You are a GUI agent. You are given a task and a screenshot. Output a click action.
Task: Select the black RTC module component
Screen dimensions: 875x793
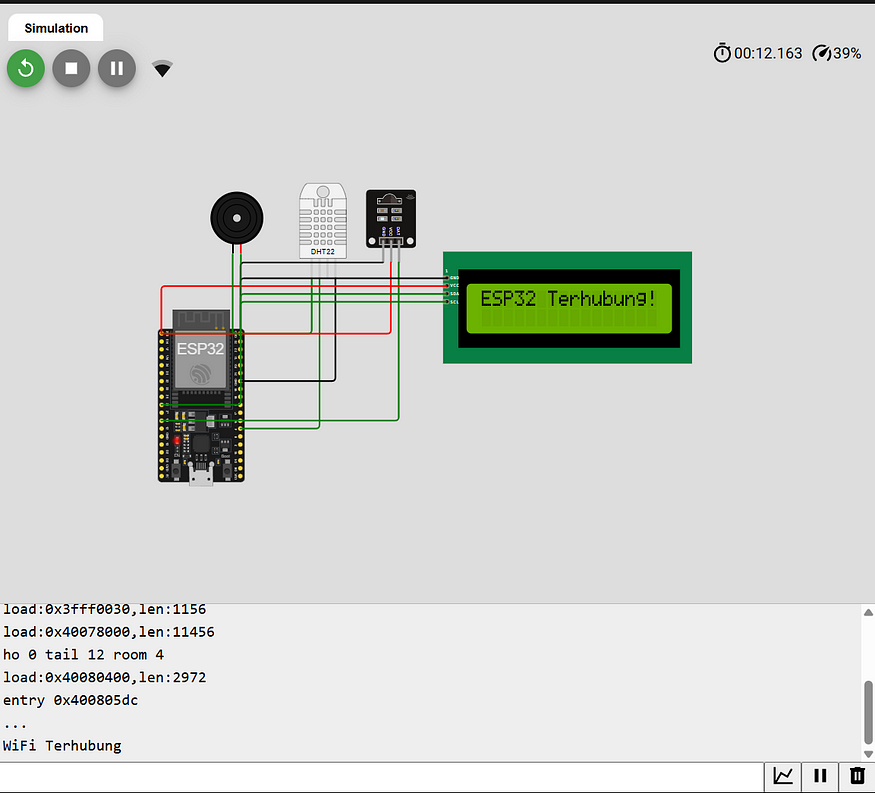(x=391, y=218)
